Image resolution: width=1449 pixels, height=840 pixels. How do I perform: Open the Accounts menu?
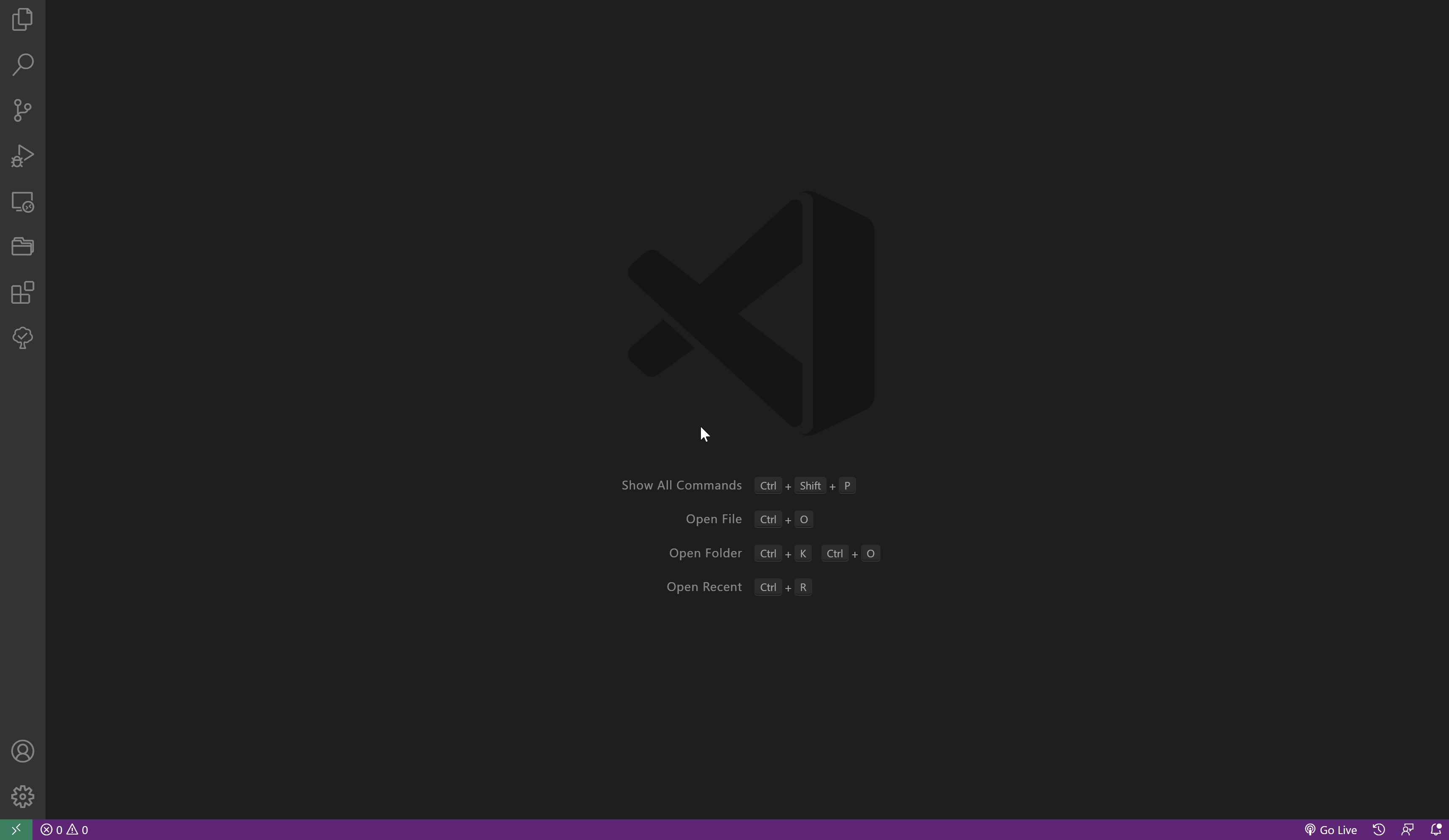coord(22,751)
